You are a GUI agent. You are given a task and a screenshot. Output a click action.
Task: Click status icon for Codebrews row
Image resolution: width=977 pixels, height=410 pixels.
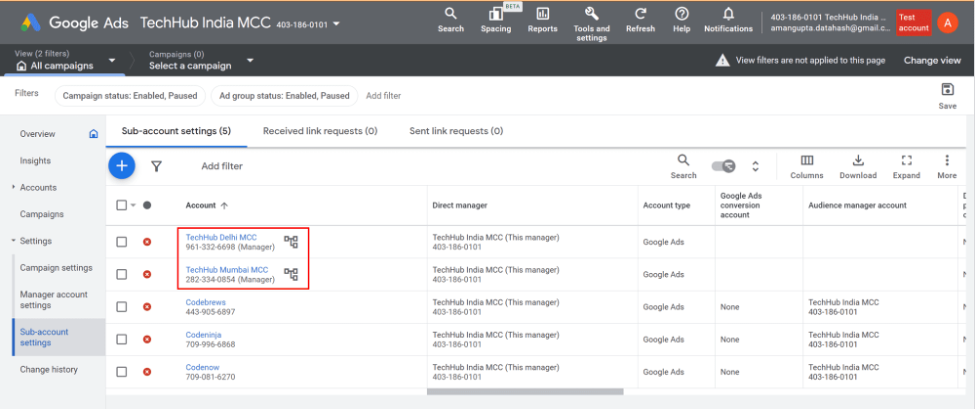[147, 307]
